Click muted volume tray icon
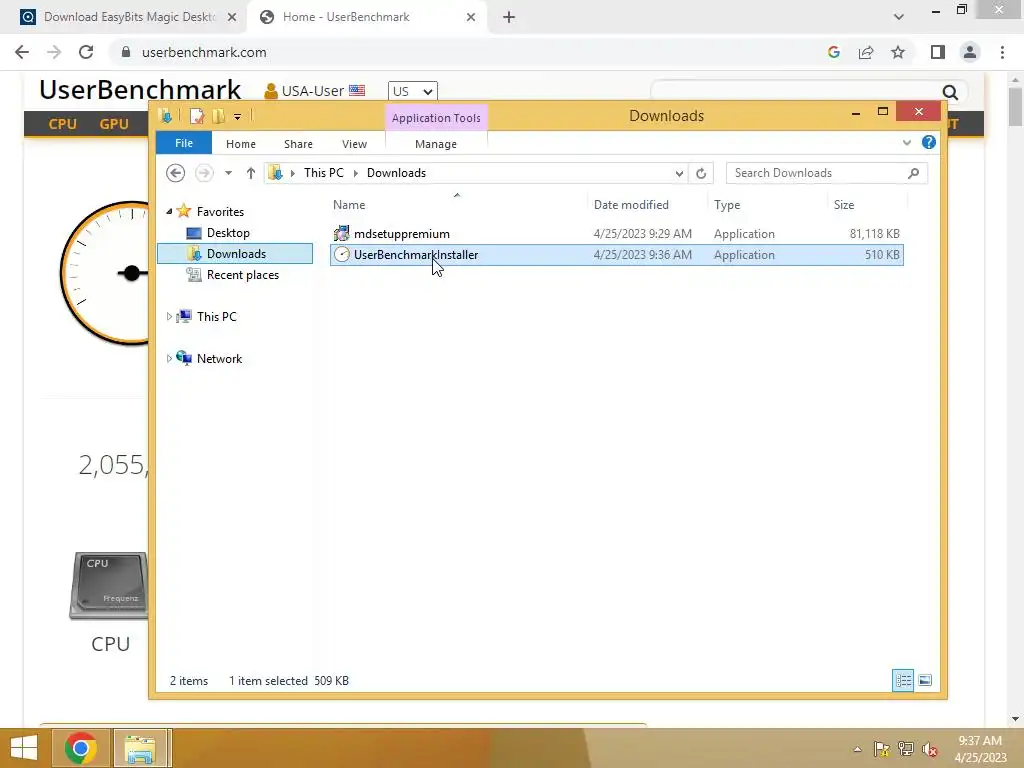Image resolution: width=1024 pixels, height=768 pixels. (x=930, y=749)
